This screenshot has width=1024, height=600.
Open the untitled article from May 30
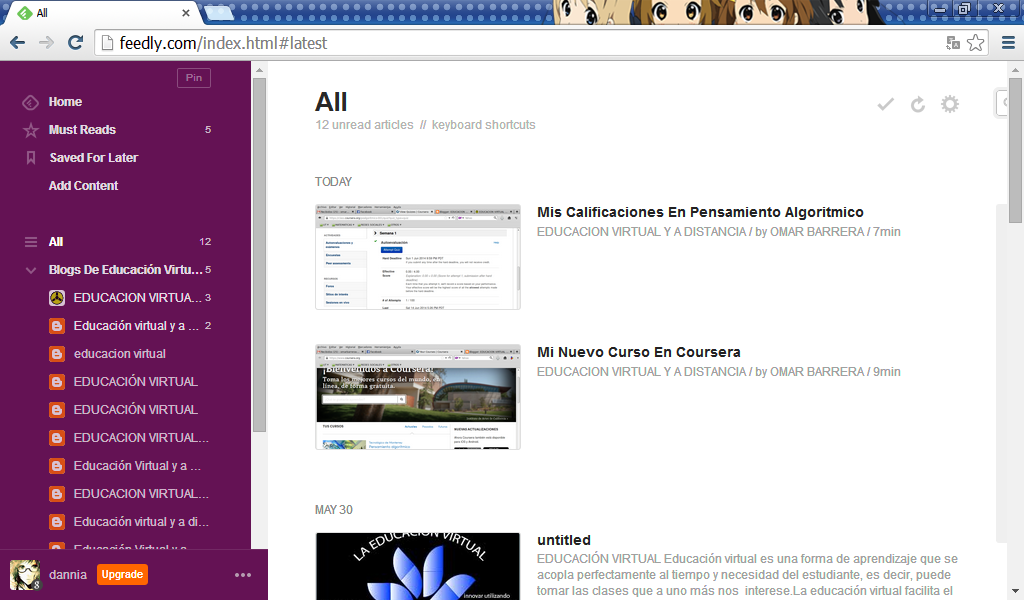(x=564, y=540)
